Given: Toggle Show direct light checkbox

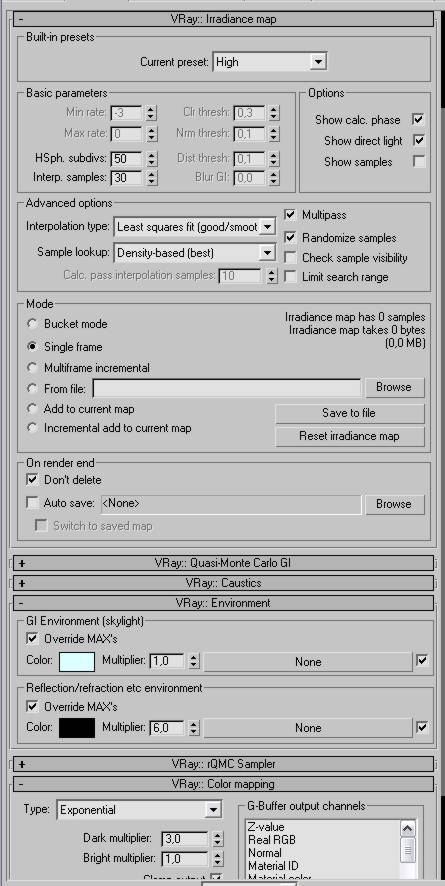Looking at the screenshot, I should point(418,140).
